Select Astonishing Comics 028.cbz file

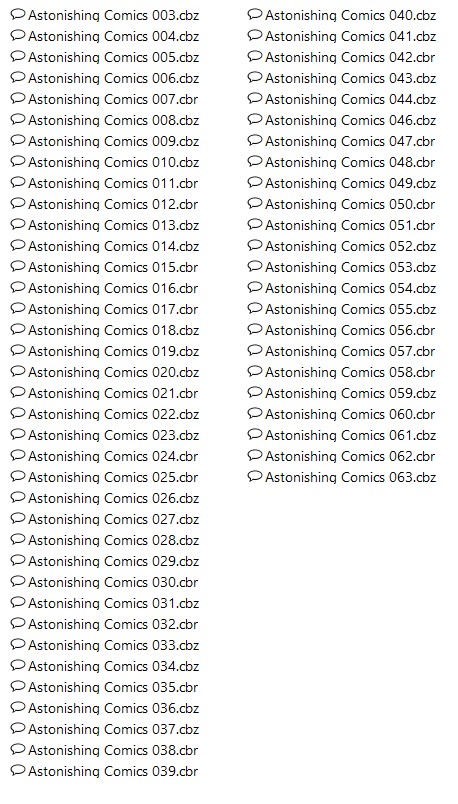113,540
